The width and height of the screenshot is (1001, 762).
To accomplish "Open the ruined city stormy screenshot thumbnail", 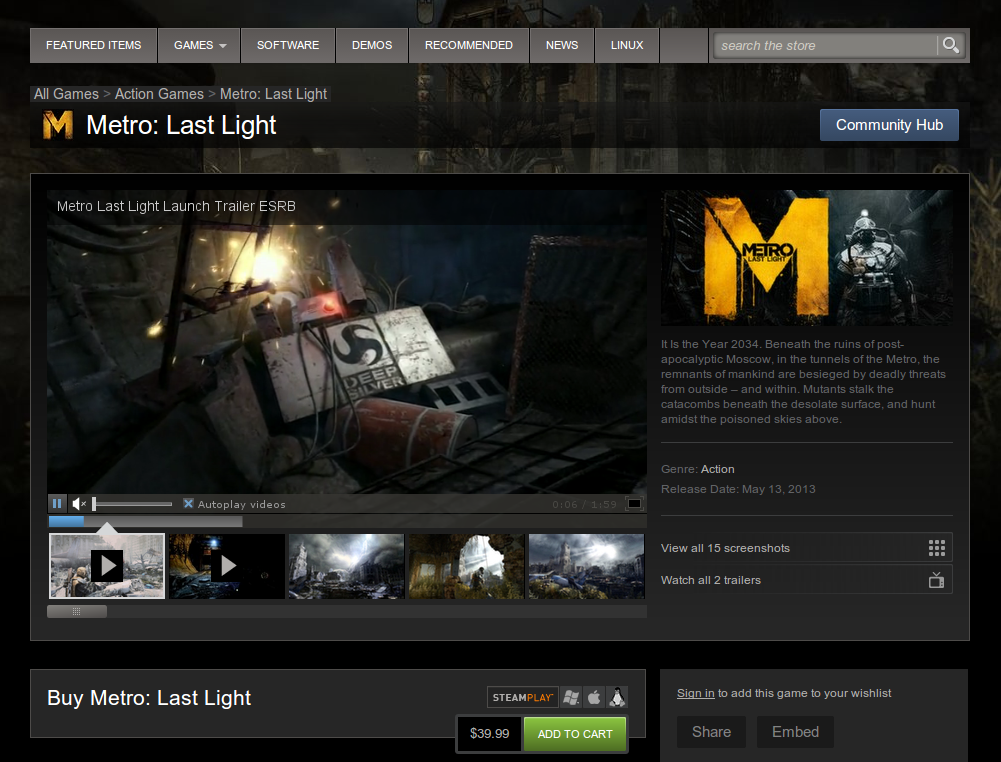I will (x=347, y=566).
